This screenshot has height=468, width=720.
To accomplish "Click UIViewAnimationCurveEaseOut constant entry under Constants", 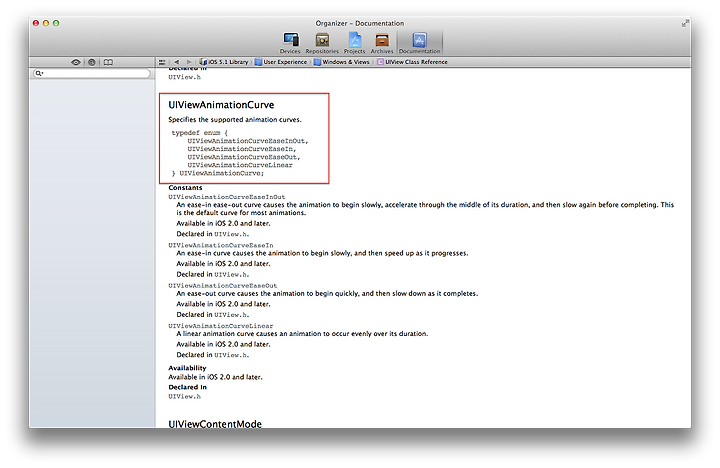I will [x=223, y=285].
